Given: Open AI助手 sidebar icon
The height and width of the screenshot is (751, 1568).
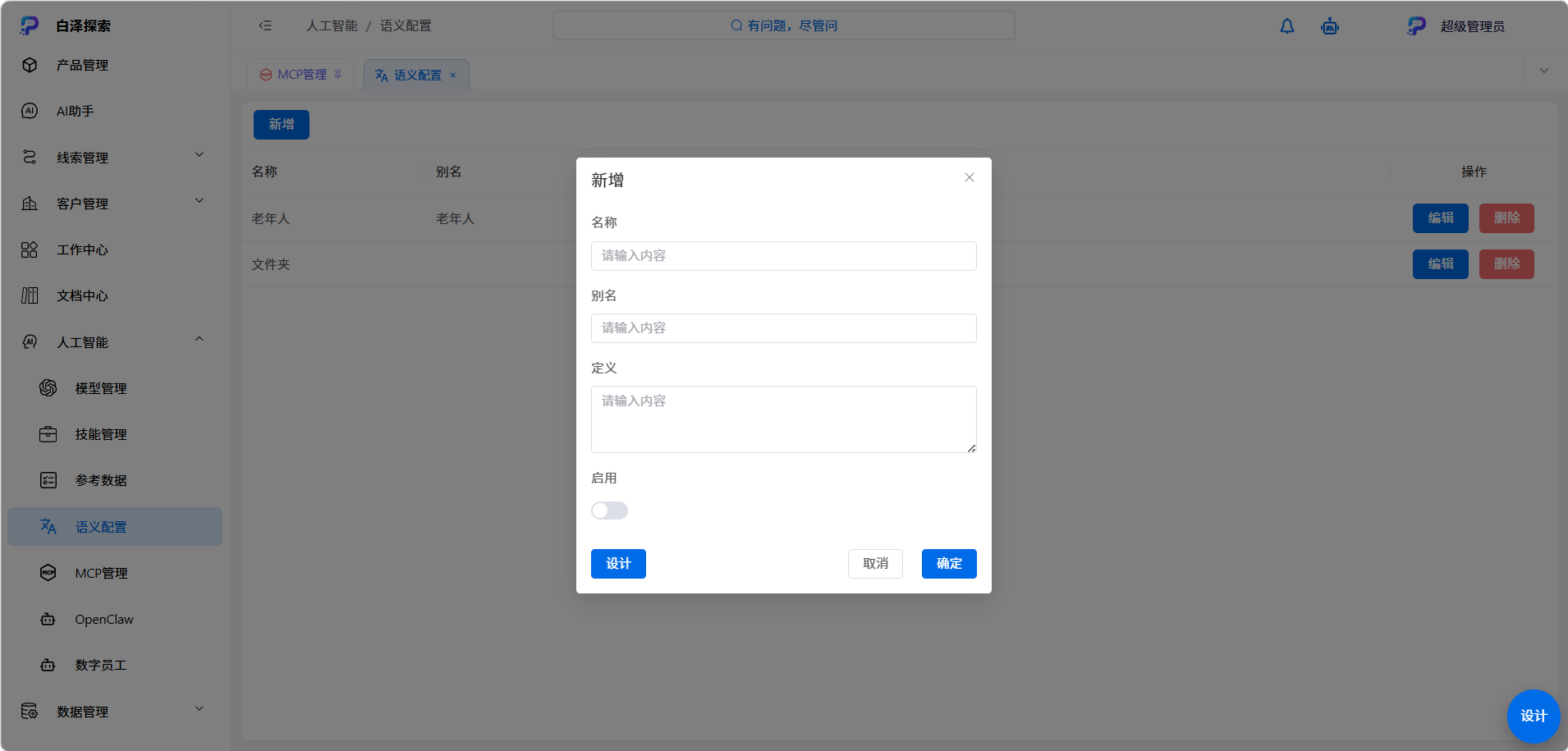Looking at the screenshot, I should pyautogui.click(x=30, y=111).
